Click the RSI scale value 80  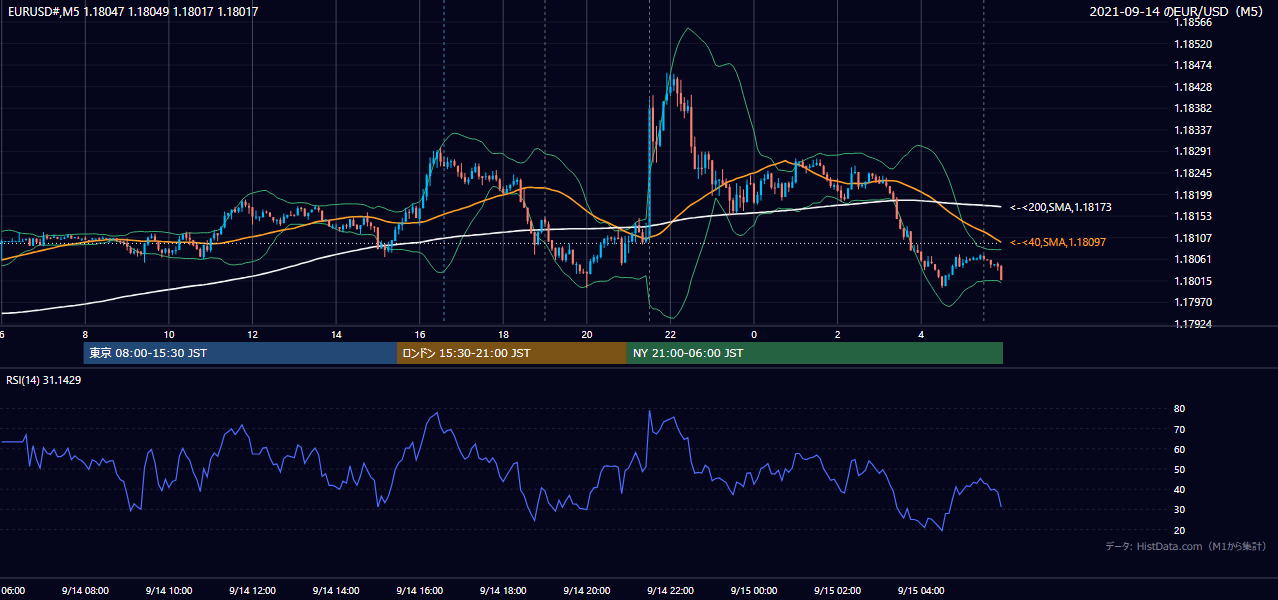(x=1179, y=409)
